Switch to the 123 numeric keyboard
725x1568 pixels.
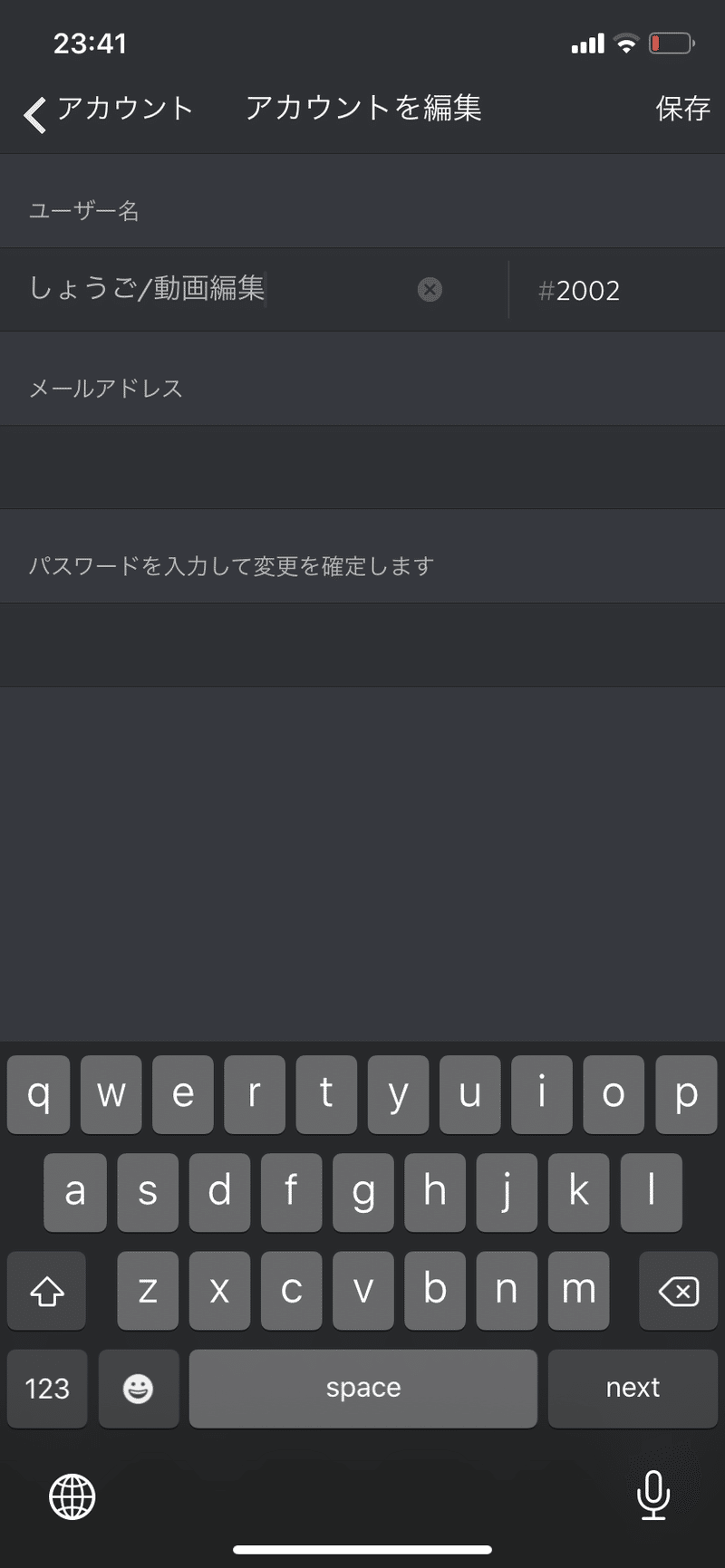(47, 1389)
